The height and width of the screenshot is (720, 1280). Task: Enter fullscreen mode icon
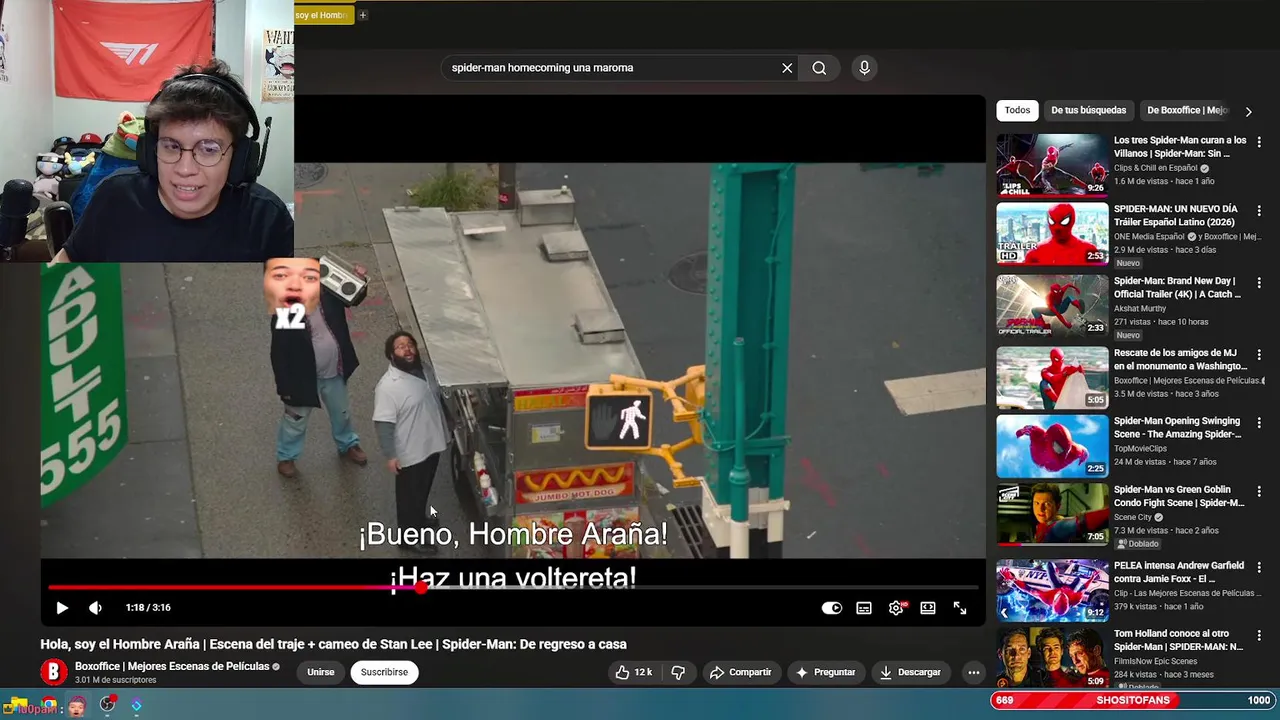point(960,608)
